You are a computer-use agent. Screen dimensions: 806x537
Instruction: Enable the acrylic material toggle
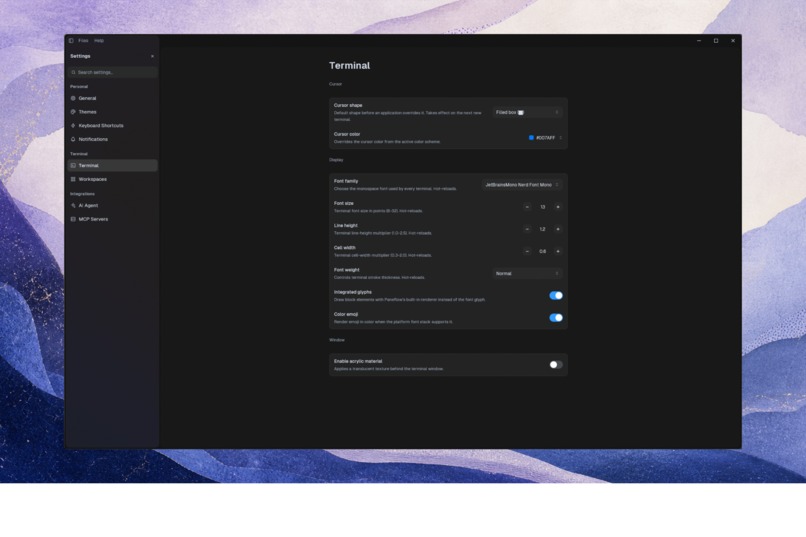[556, 365]
